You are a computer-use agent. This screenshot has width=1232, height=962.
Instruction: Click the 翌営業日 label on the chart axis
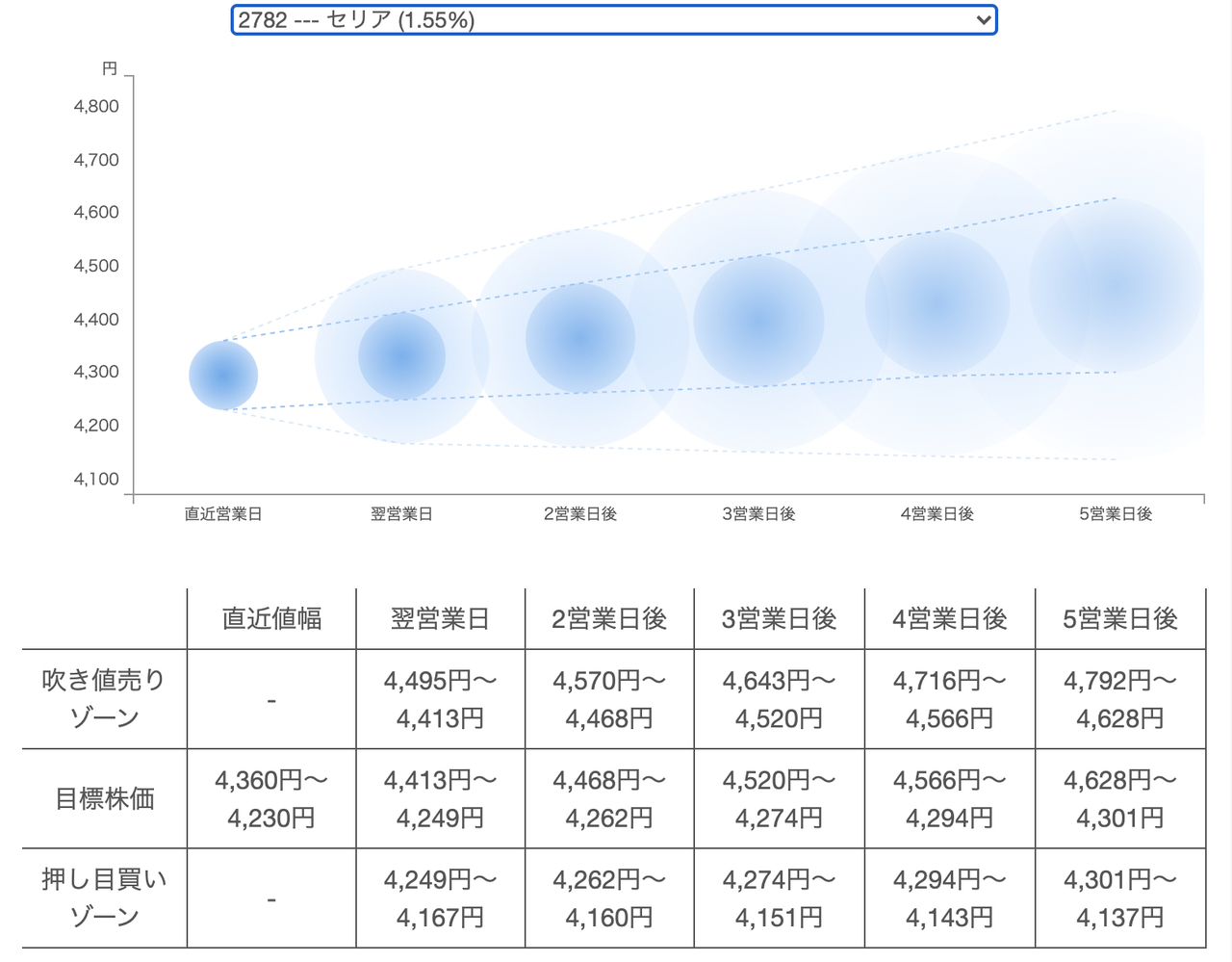401,514
